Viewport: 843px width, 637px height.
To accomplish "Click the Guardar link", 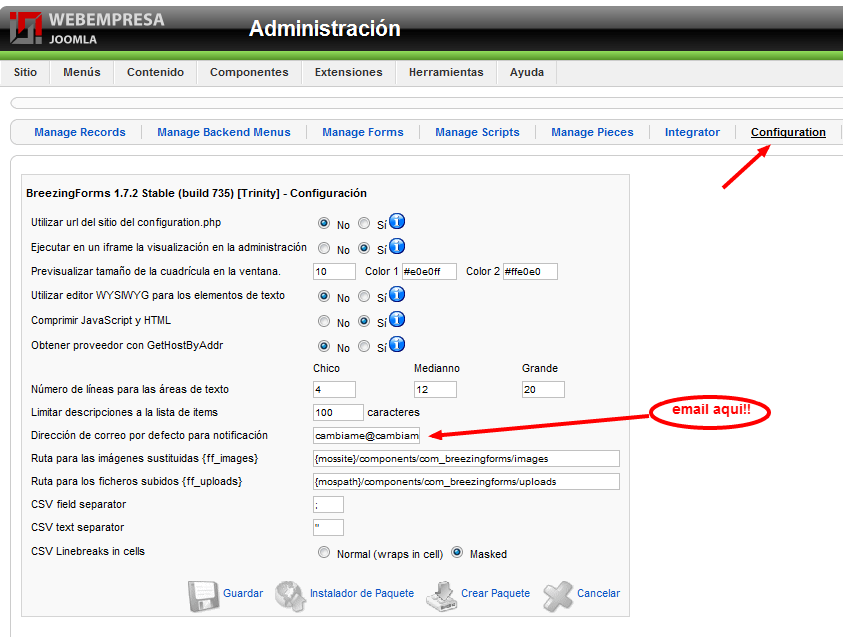I will coord(243,593).
